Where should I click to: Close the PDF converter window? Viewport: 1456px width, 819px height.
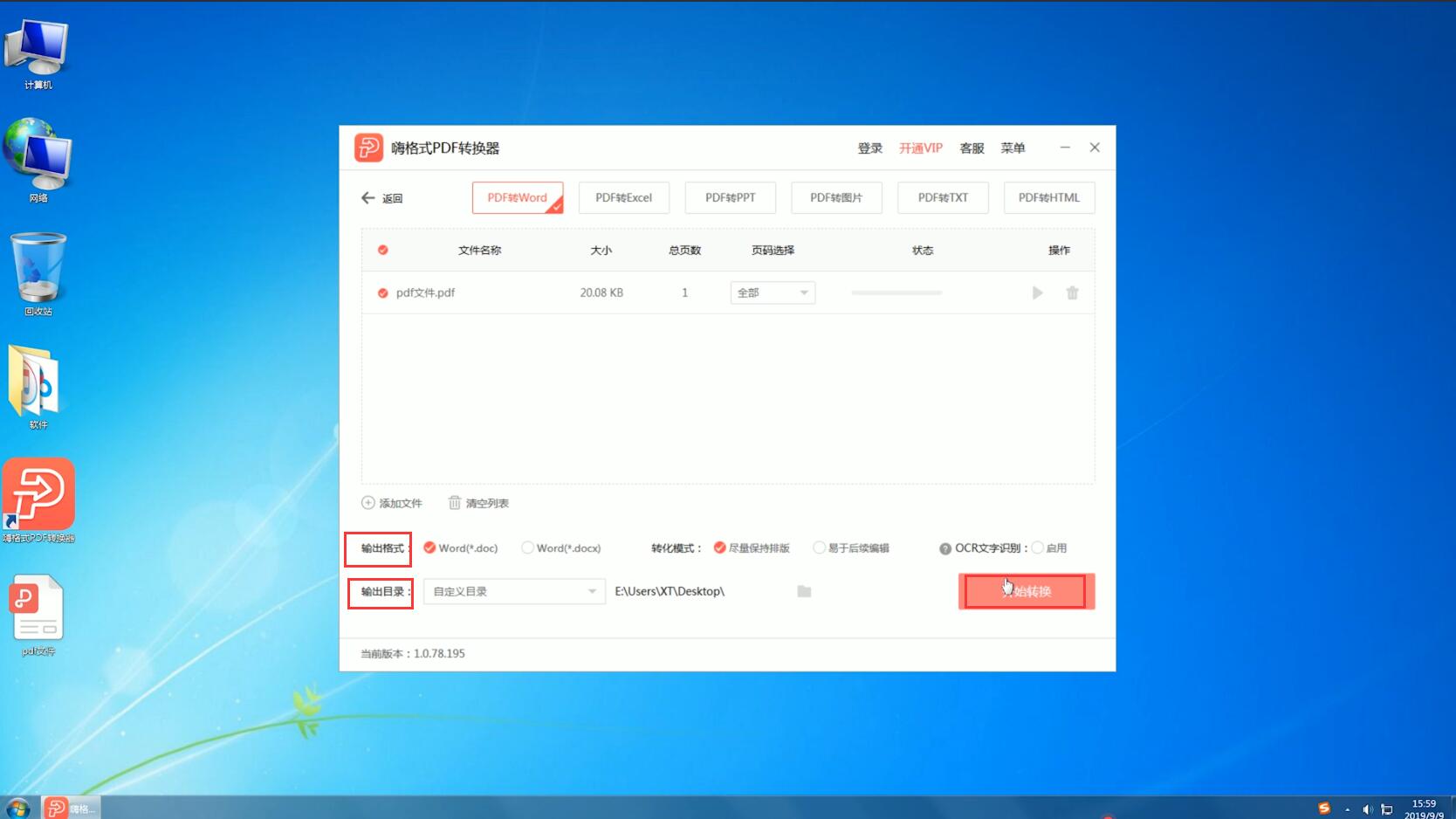tap(1095, 148)
